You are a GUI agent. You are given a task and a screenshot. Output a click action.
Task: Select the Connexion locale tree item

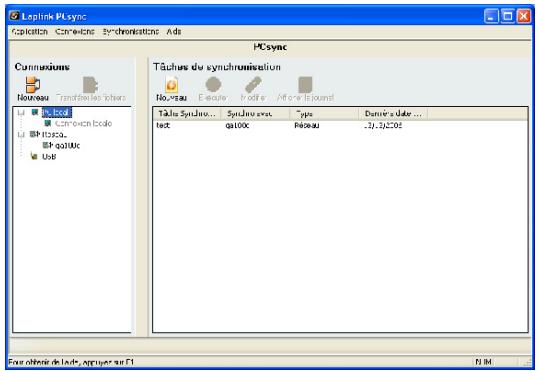click(83, 123)
